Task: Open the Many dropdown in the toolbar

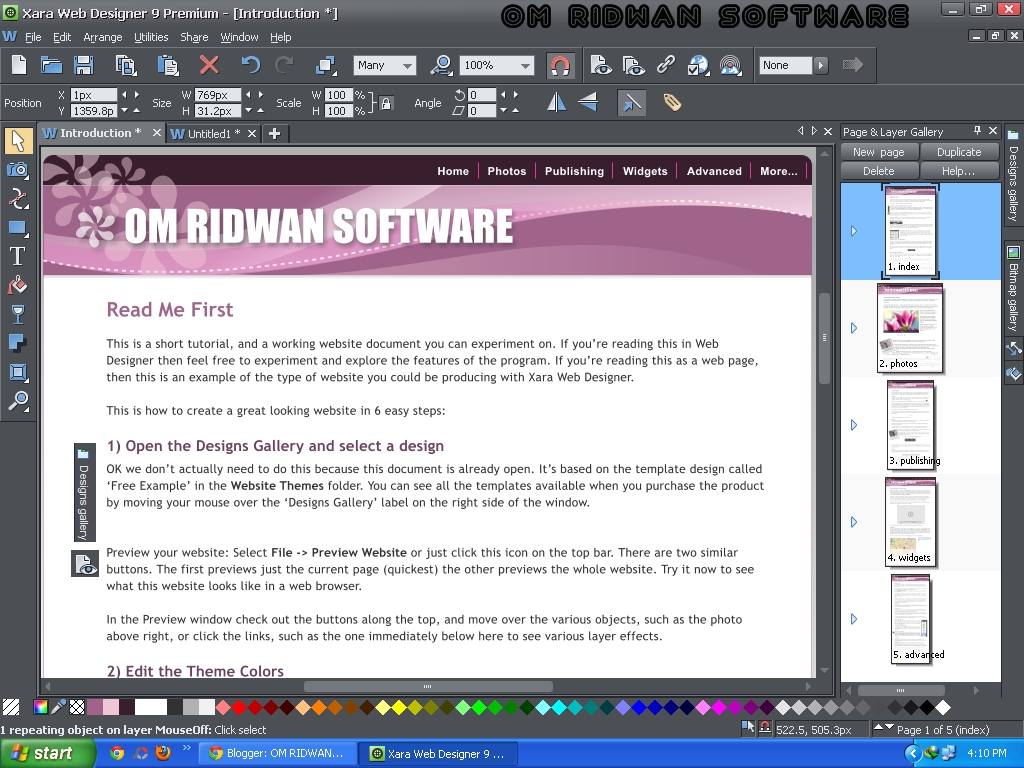Action: pyautogui.click(x=385, y=65)
